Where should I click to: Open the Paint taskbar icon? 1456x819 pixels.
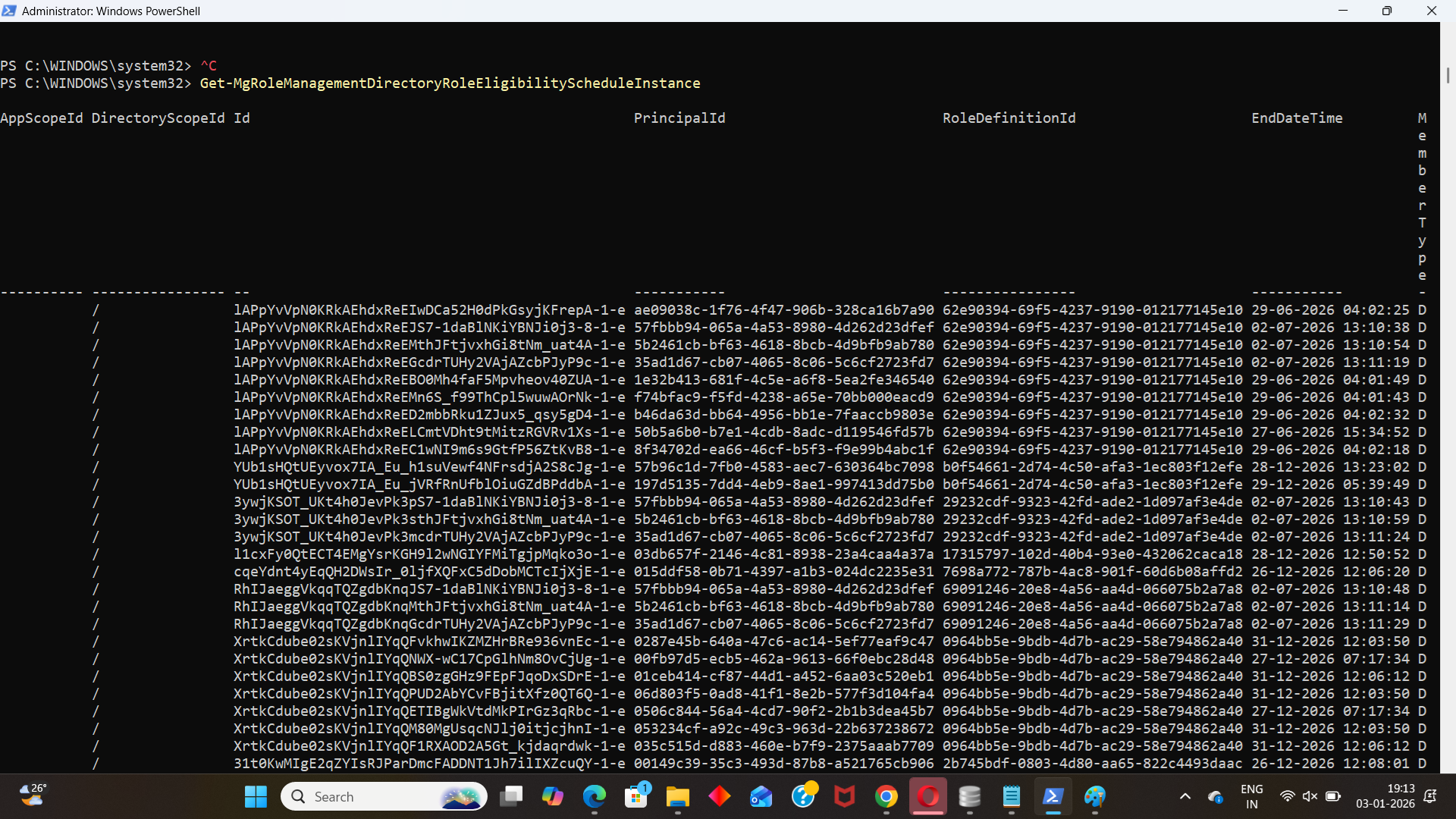coord(1094,796)
